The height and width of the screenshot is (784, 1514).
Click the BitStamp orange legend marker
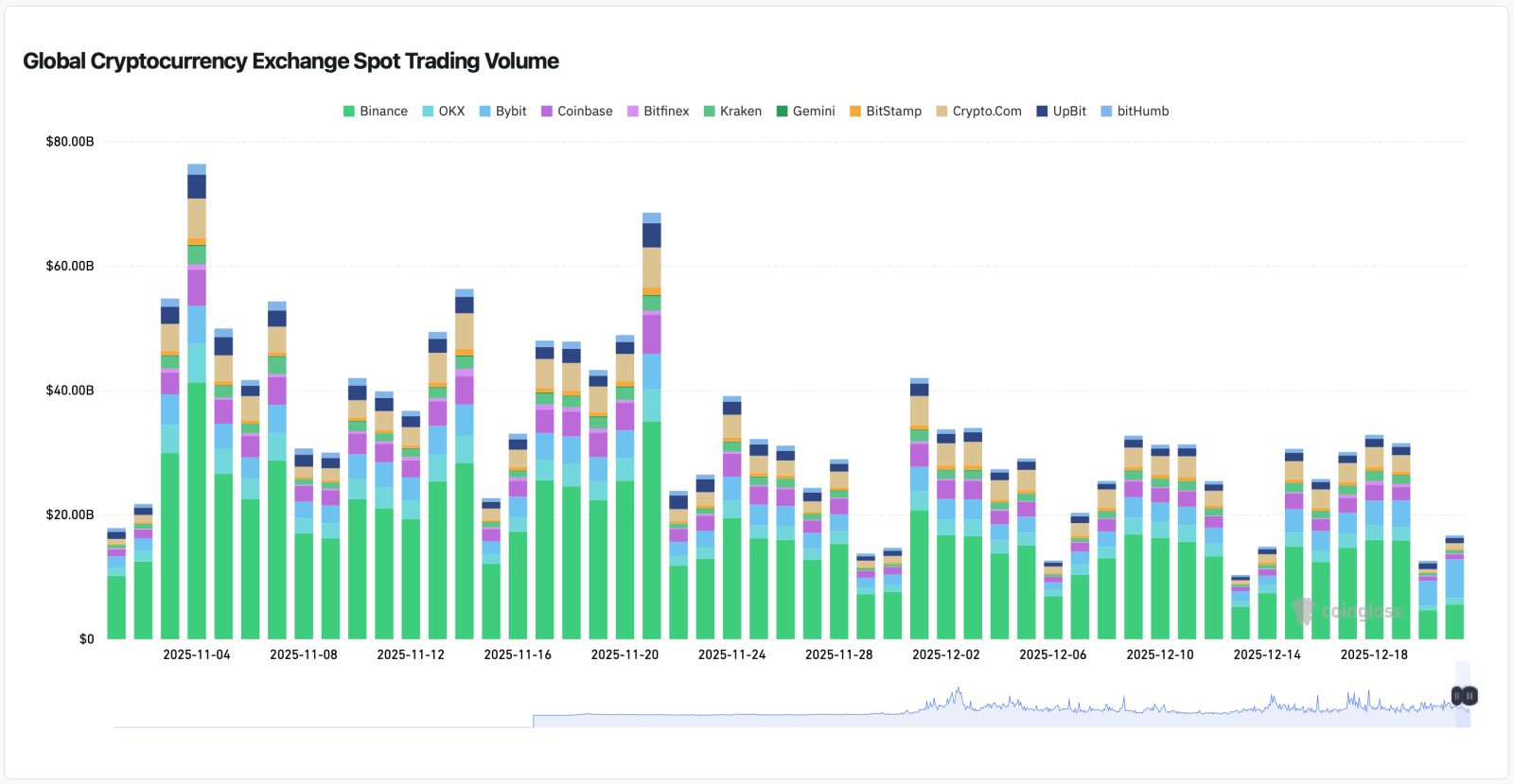tap(855, 112)
